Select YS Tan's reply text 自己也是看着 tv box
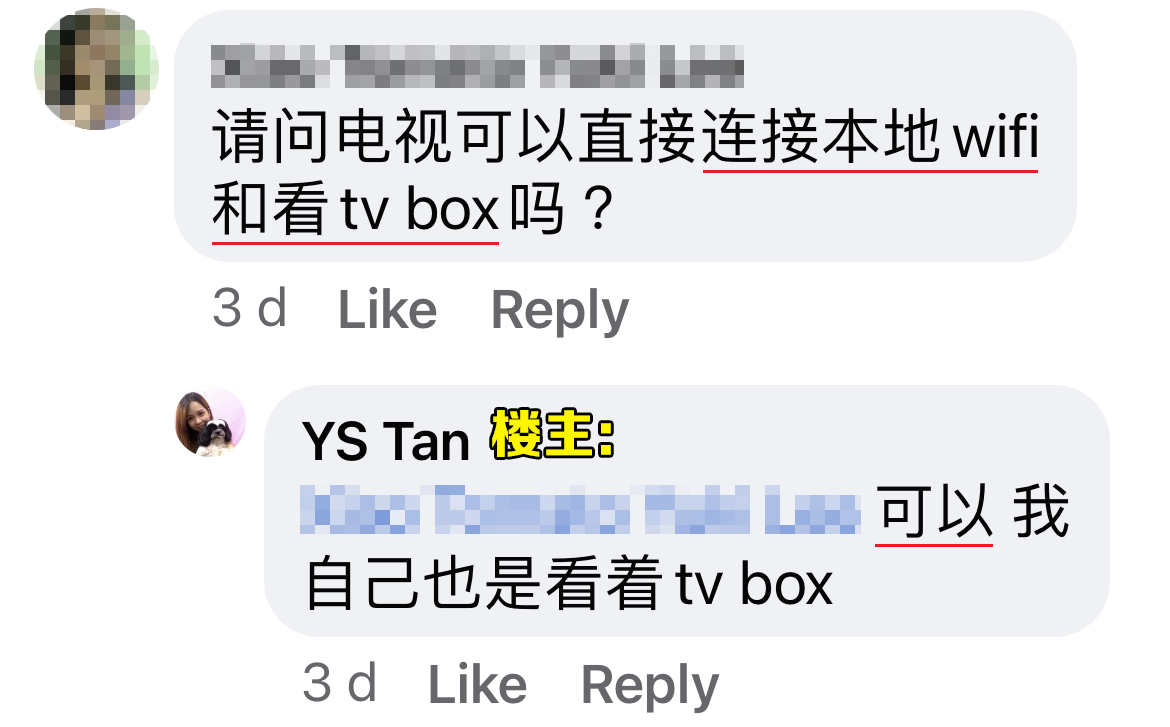The height and width of the screenshot is (727, 1170). coord(569,584)
